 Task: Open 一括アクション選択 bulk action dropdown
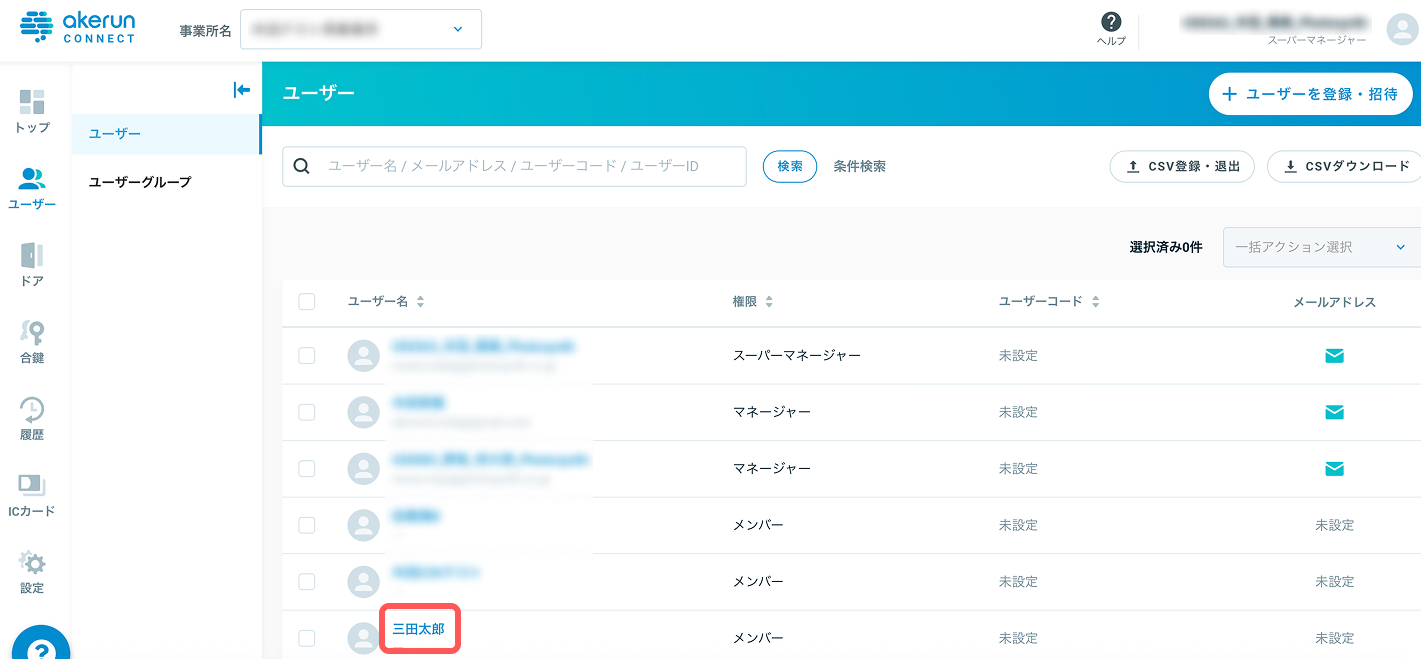(x=1321, y=247)
